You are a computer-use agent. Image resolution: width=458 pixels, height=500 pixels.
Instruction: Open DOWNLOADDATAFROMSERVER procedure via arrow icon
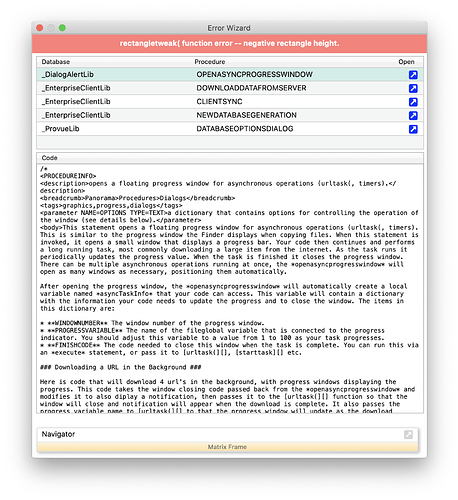click(413, 88)
